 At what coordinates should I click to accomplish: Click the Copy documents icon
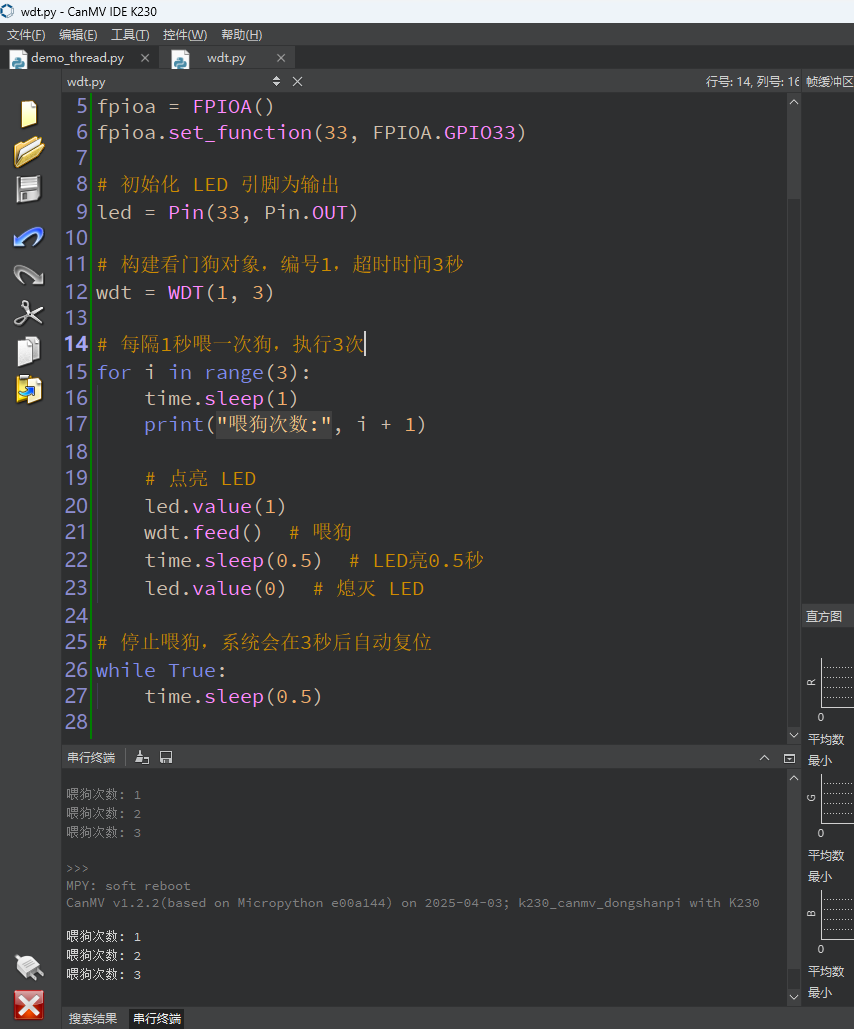point(28,351)
